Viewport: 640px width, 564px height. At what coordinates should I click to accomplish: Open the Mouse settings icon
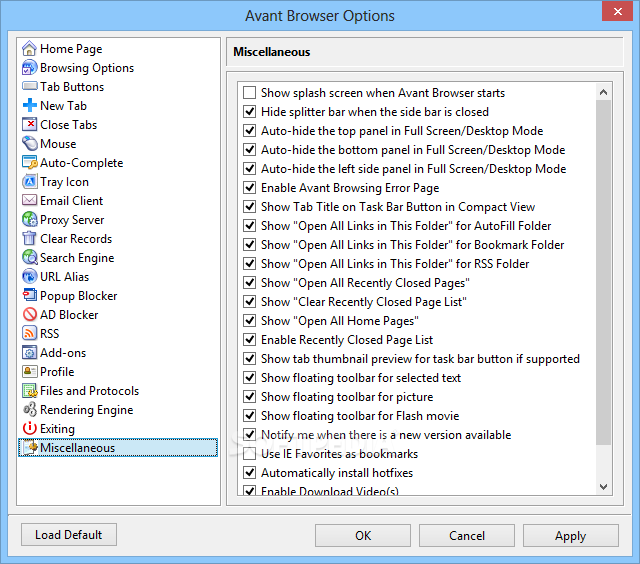coord(29,144)
